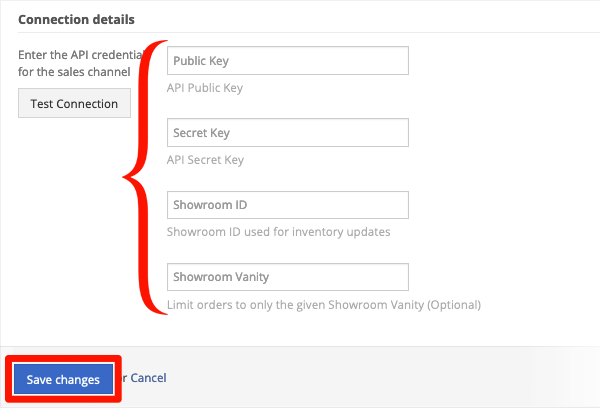Click the red curly brace annotation
Viewport: 600px width, 408px height.
pyautogui.click(x=145, y=177)
